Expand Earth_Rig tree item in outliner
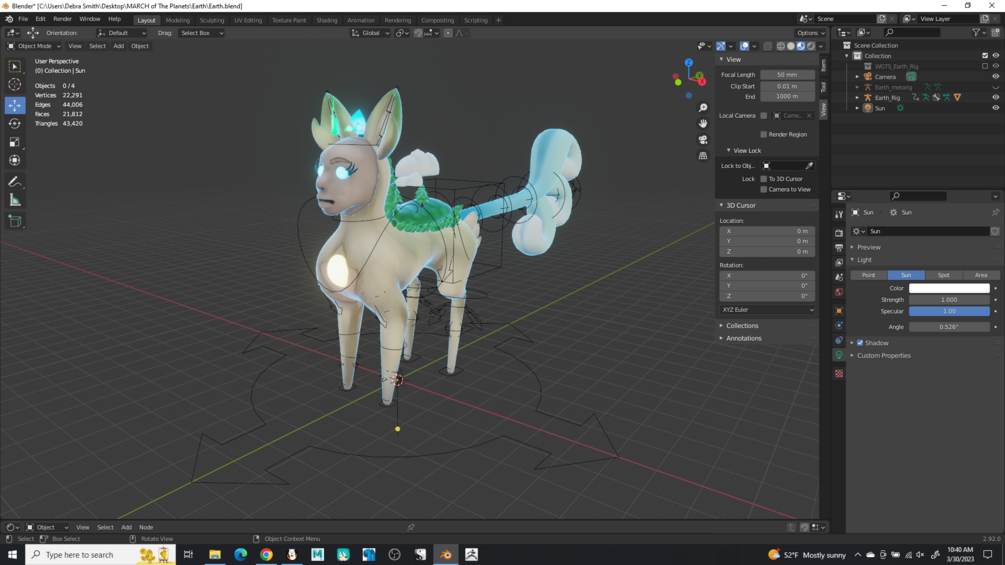The width and height of the screenshot is (1005, 565). pos(857,97)
